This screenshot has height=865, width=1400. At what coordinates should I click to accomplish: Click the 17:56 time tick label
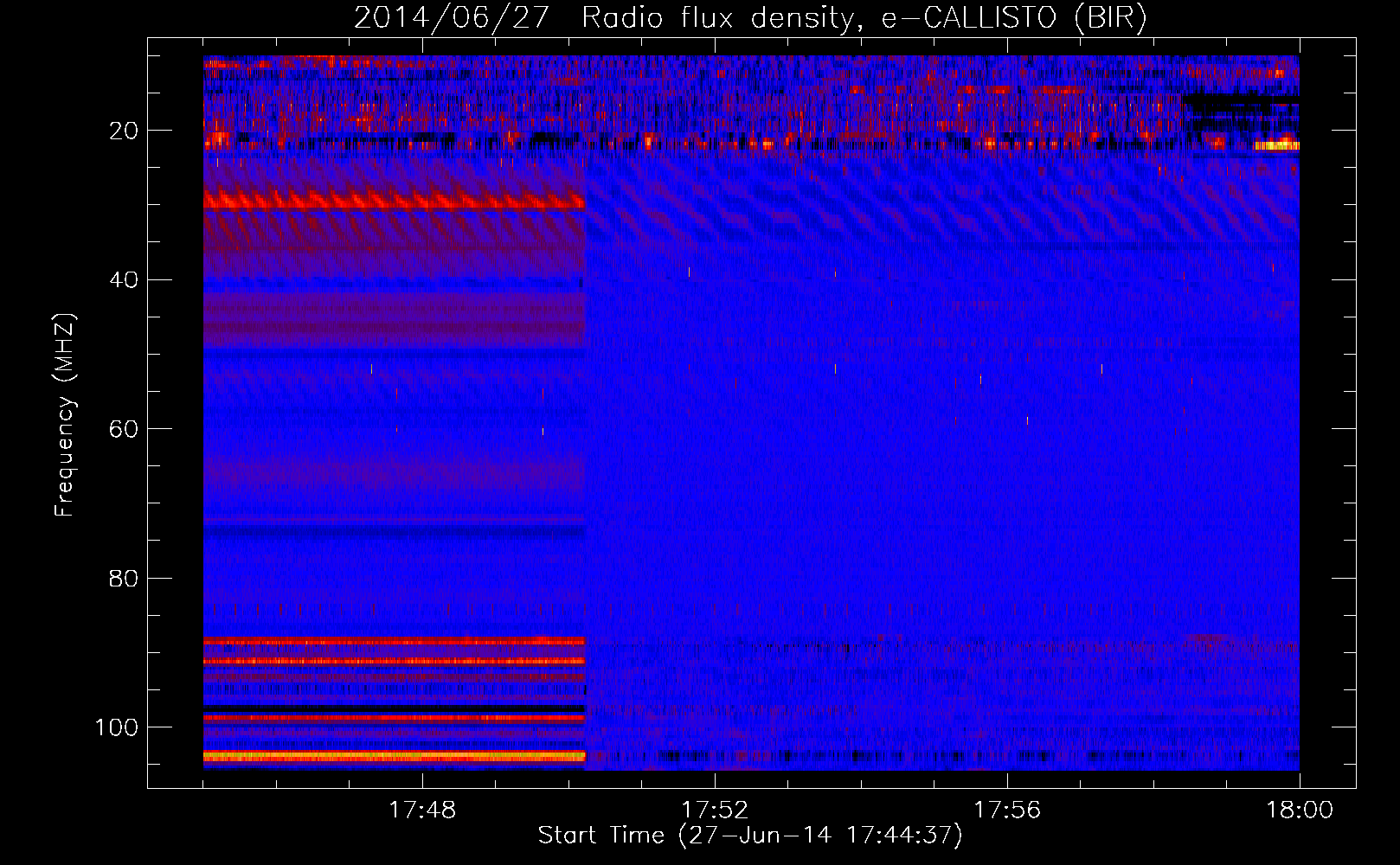click(x=1007, y=811)
